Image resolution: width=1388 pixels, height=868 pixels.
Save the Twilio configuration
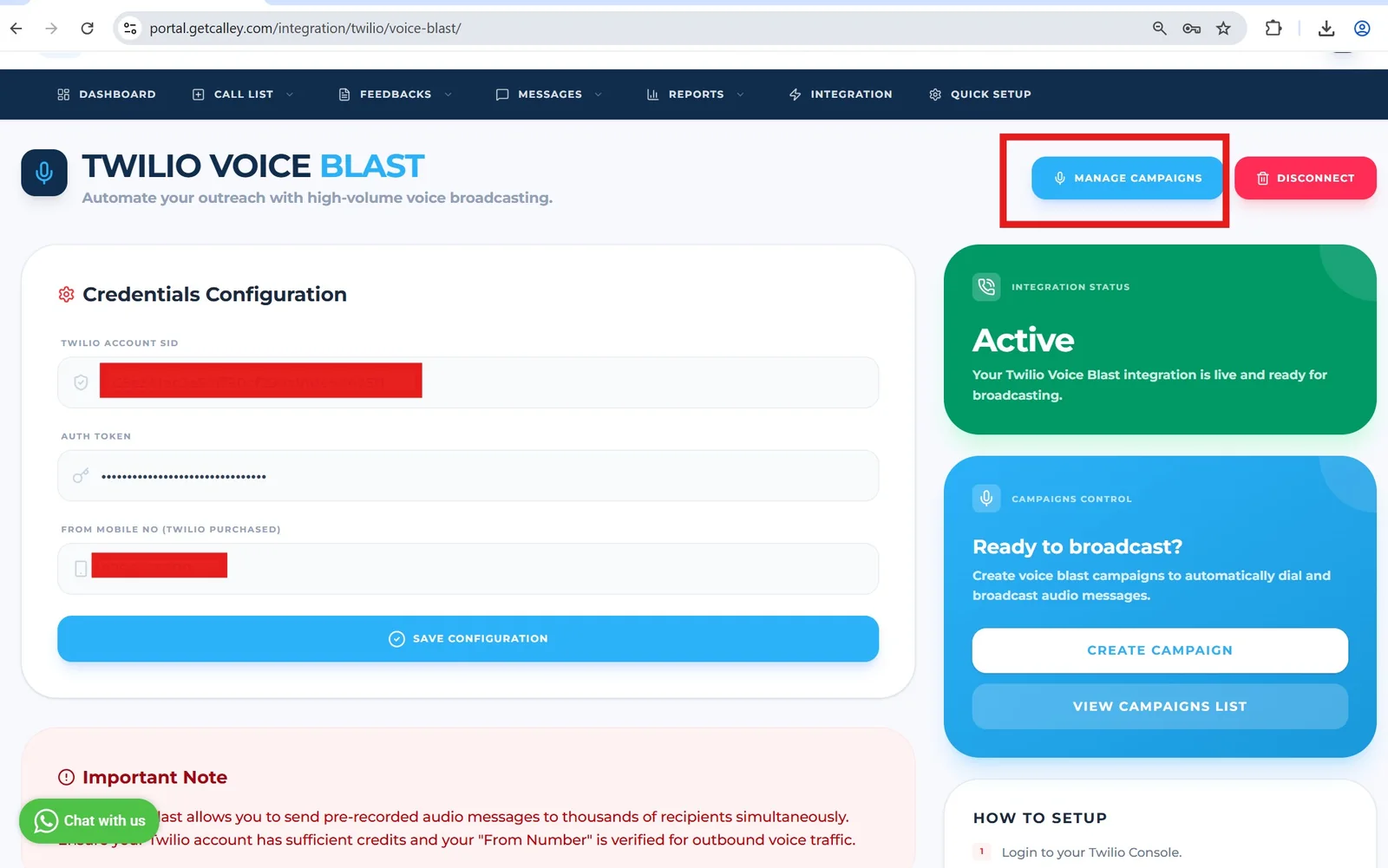click(x=468, y=639)
